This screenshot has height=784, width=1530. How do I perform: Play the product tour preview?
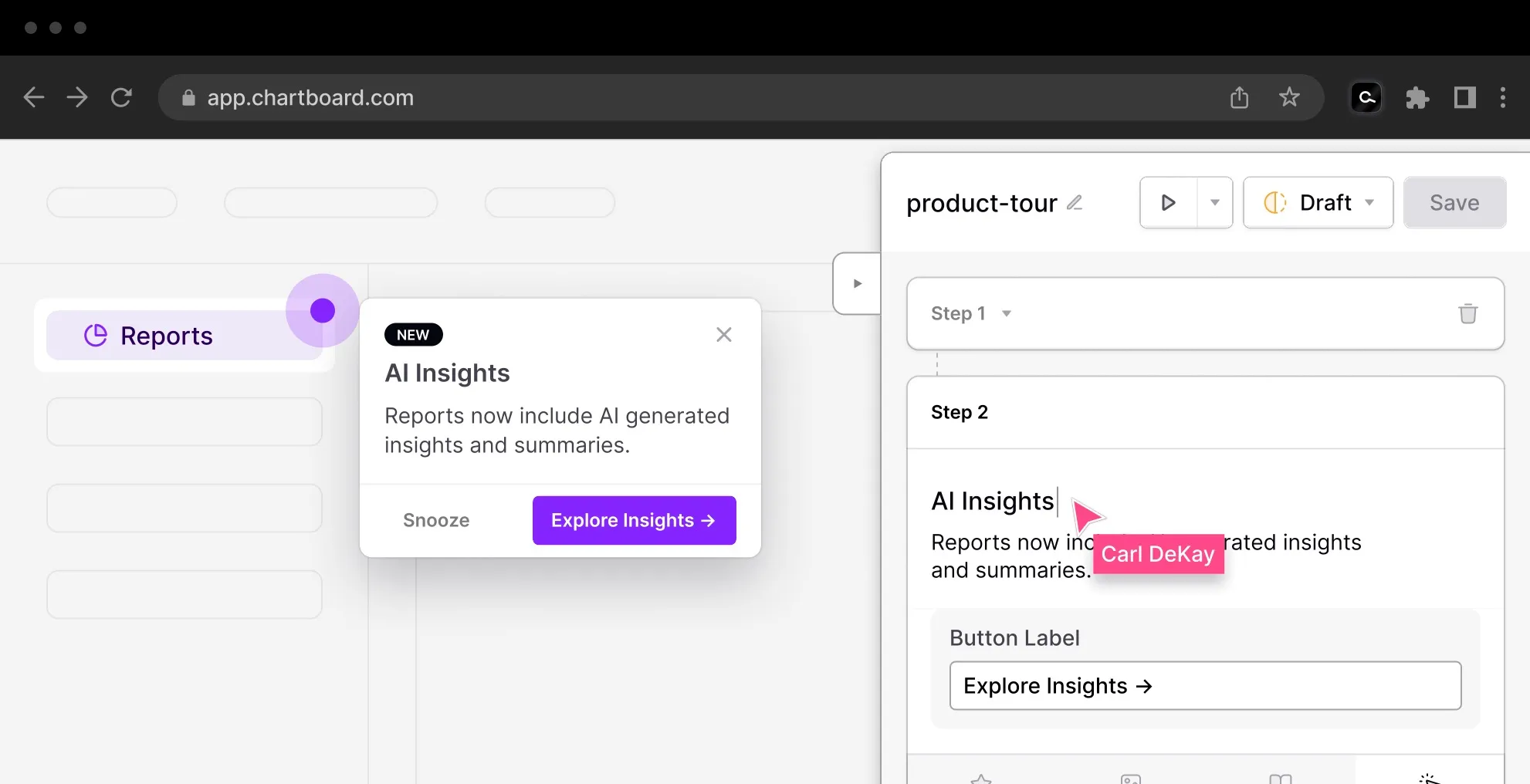click(x=1169, y=203)
